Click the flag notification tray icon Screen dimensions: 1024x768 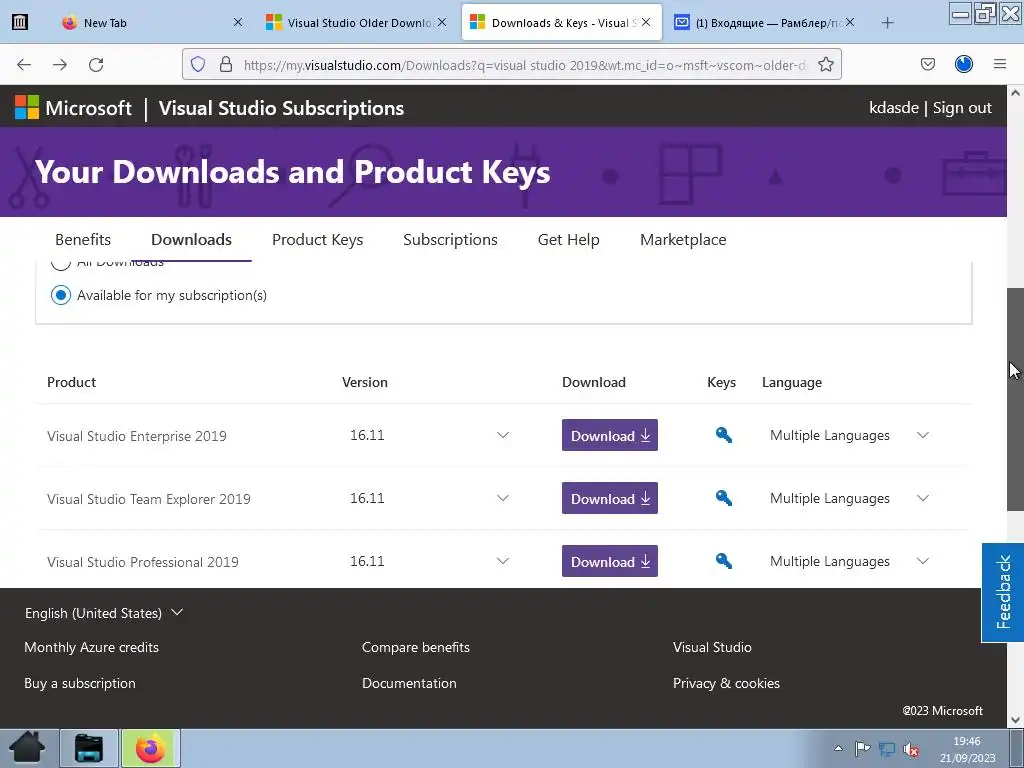tap(863, 748)
